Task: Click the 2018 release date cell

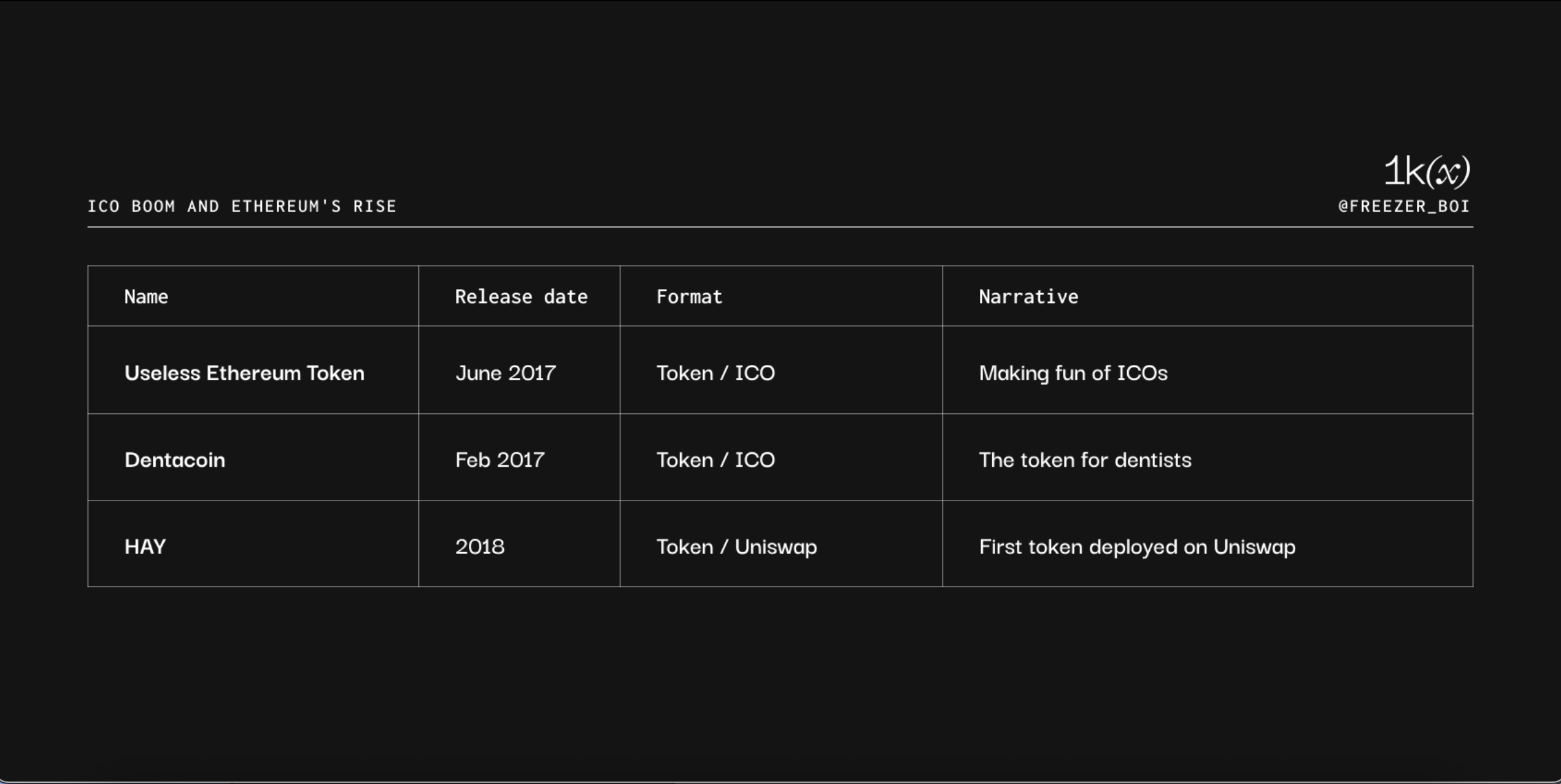Action: (480, 547)
